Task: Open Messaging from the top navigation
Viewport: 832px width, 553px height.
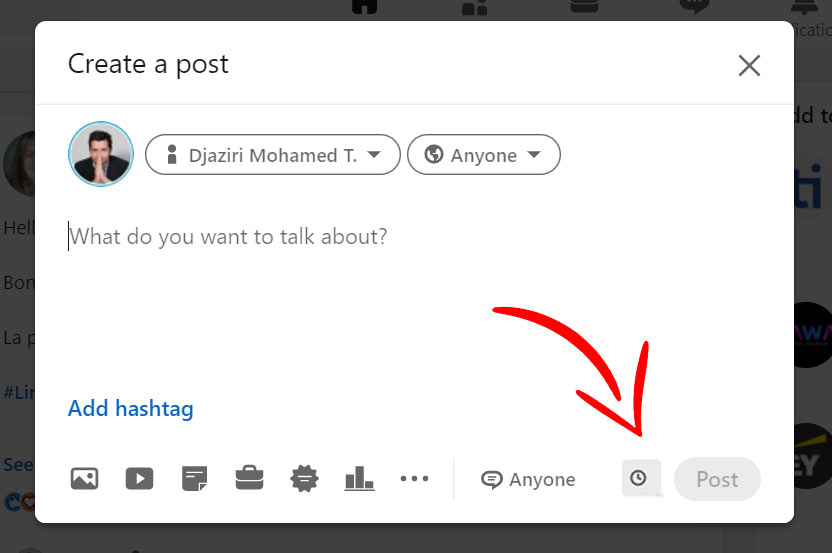Action: [693, 7]
